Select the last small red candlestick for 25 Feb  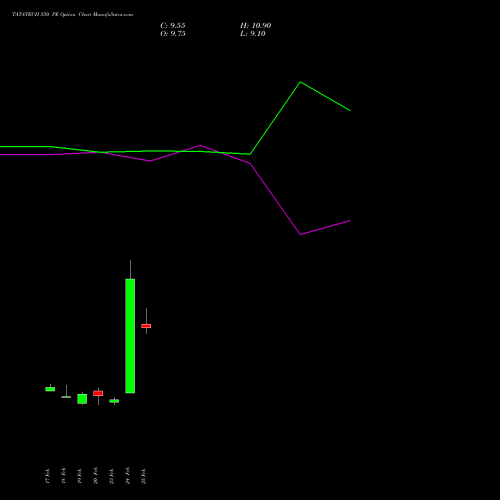pos(146,326)
